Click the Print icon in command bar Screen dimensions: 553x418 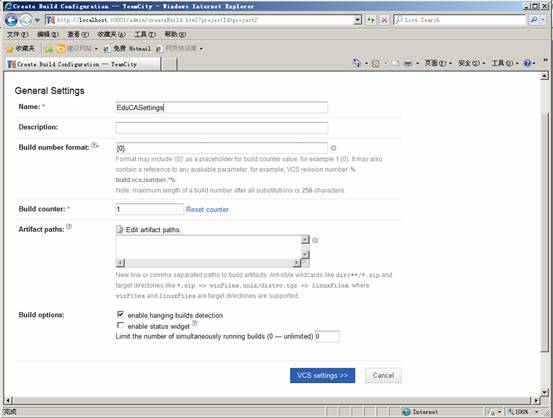408,63
